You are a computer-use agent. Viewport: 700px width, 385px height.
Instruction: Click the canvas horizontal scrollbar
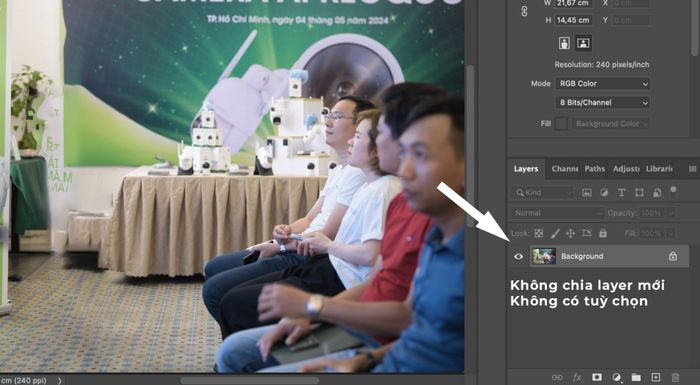(250, 381)
